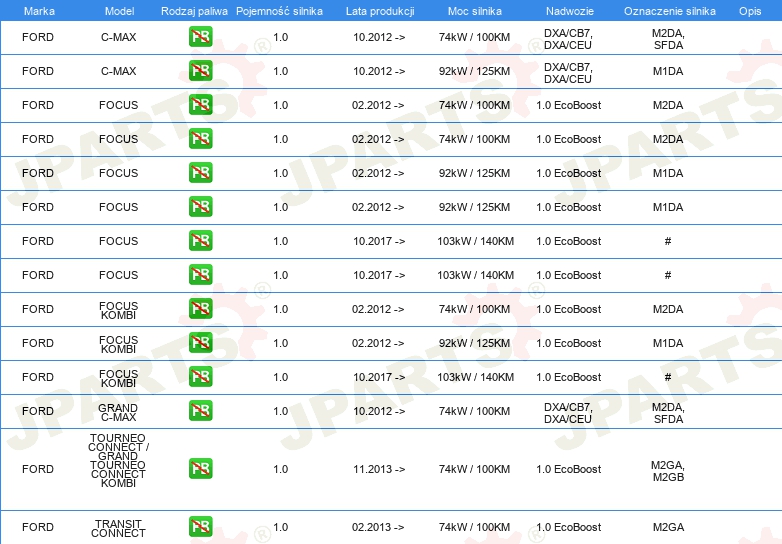Click the Lata produkcji column header
Screen dimensions: 782x544
(380, 11)
